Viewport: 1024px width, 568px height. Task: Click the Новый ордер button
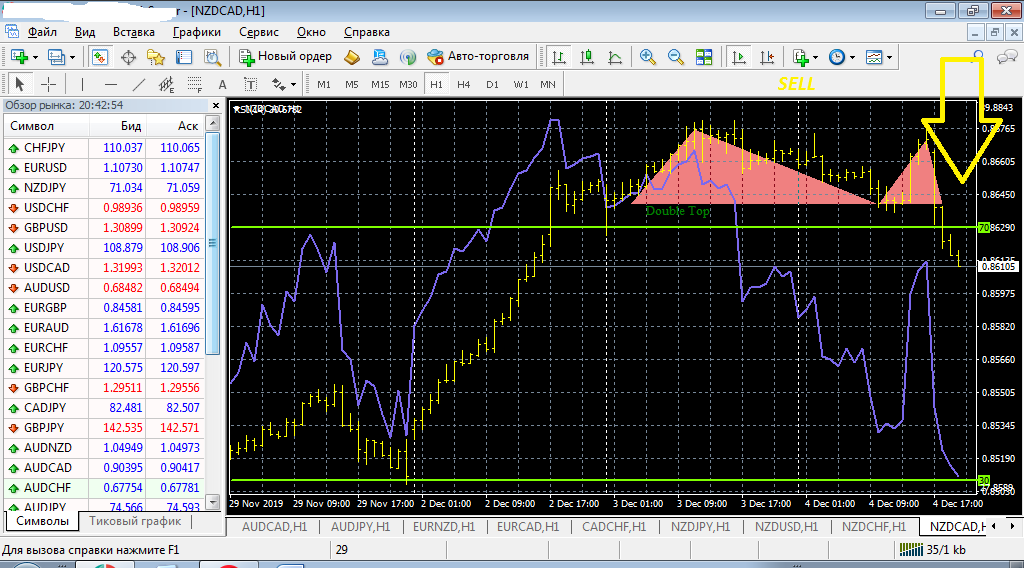(284, 57)
